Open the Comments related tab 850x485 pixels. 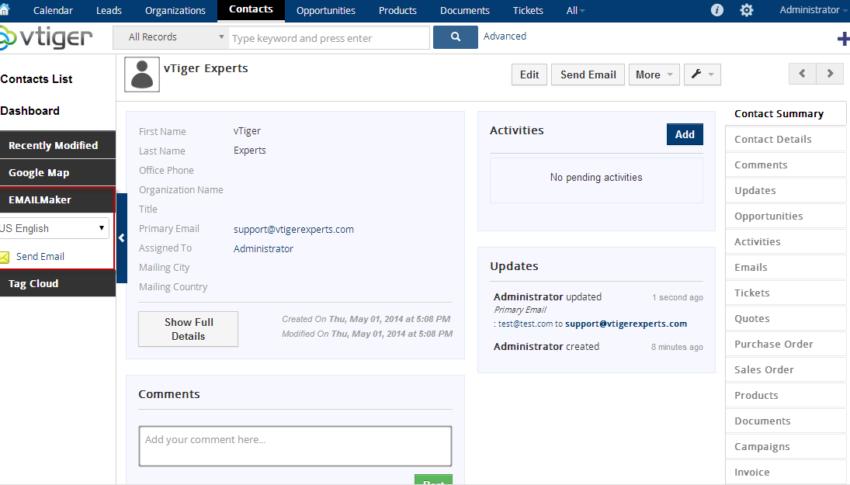[785, 165]
